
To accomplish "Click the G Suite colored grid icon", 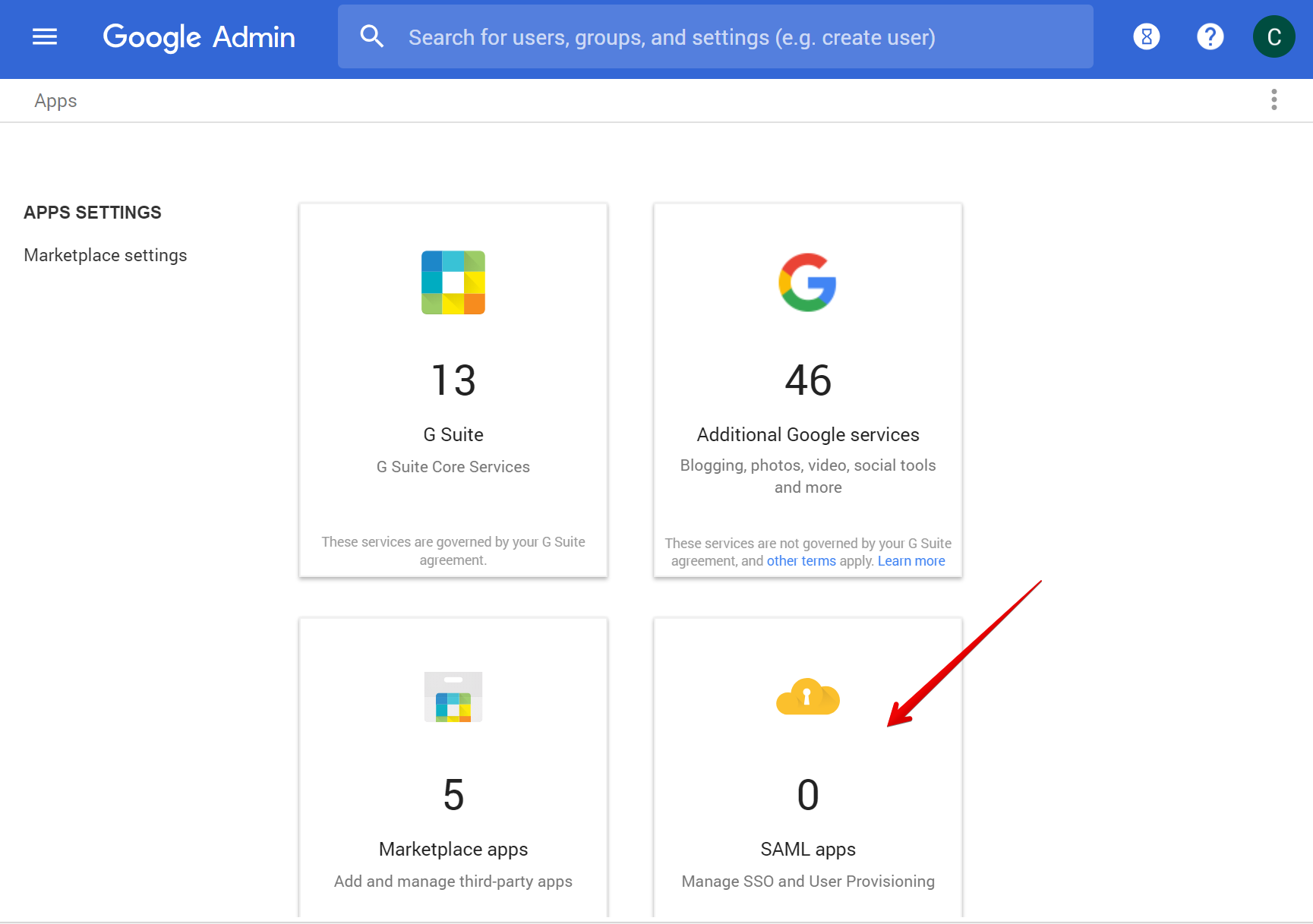I will point(453,282).
